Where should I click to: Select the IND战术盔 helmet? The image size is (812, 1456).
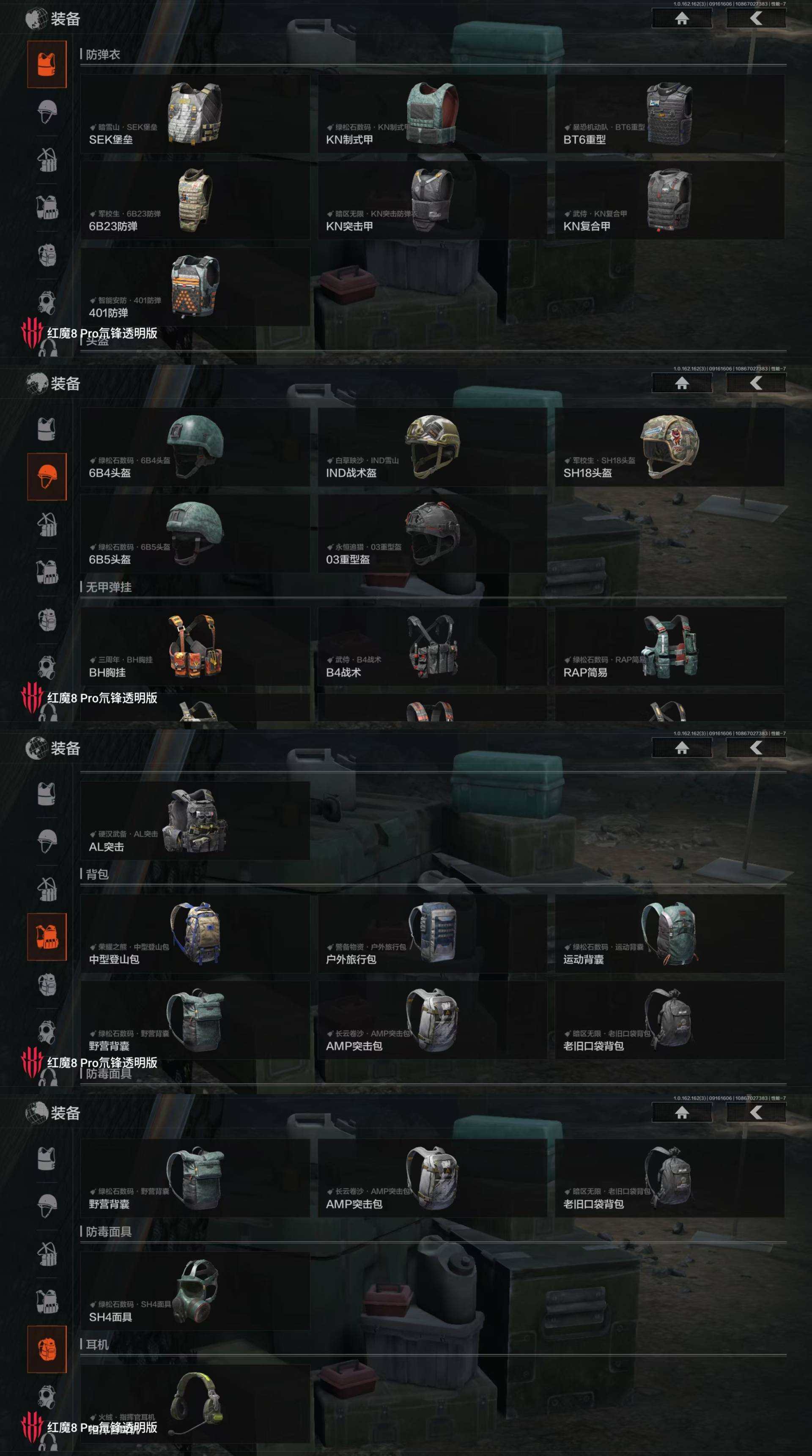pos(432,447)
